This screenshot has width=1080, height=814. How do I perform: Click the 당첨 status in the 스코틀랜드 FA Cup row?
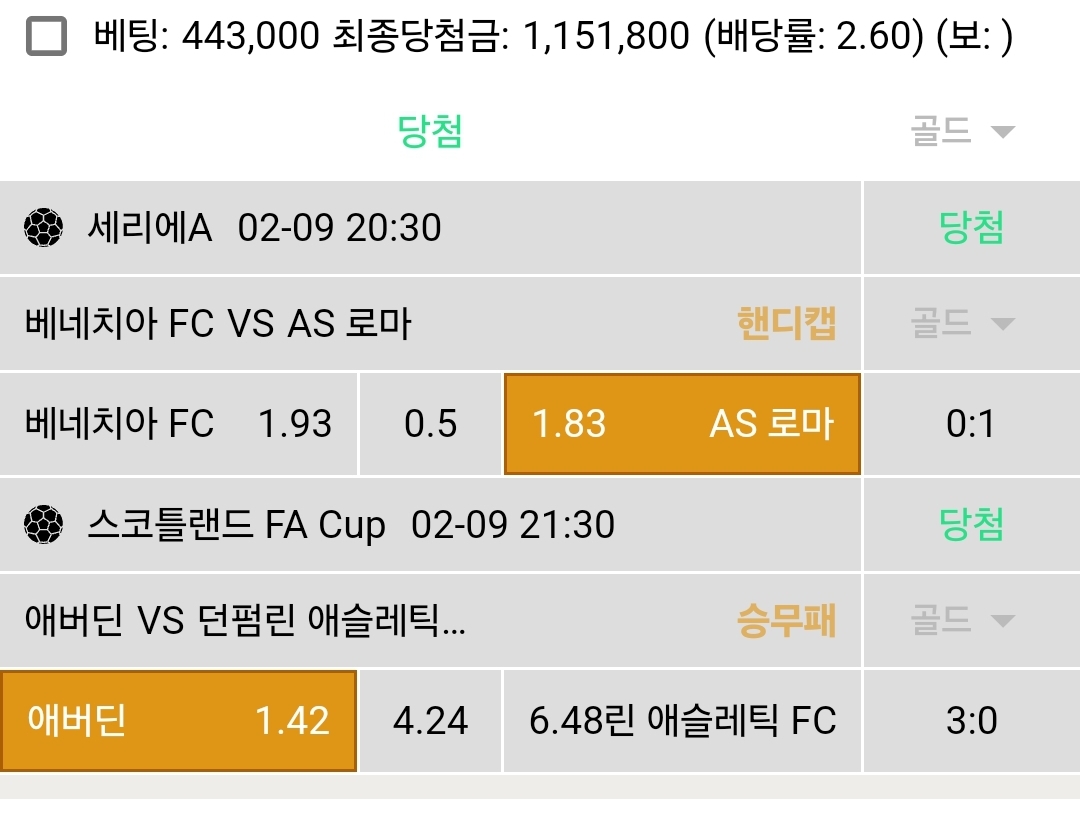click(x=971, y=524)
